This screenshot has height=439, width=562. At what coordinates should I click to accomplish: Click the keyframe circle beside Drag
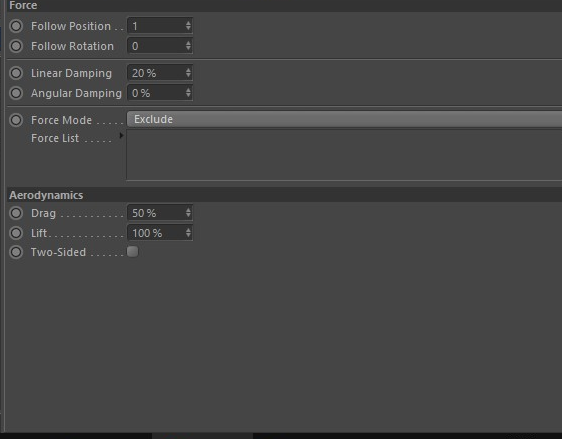16,213
